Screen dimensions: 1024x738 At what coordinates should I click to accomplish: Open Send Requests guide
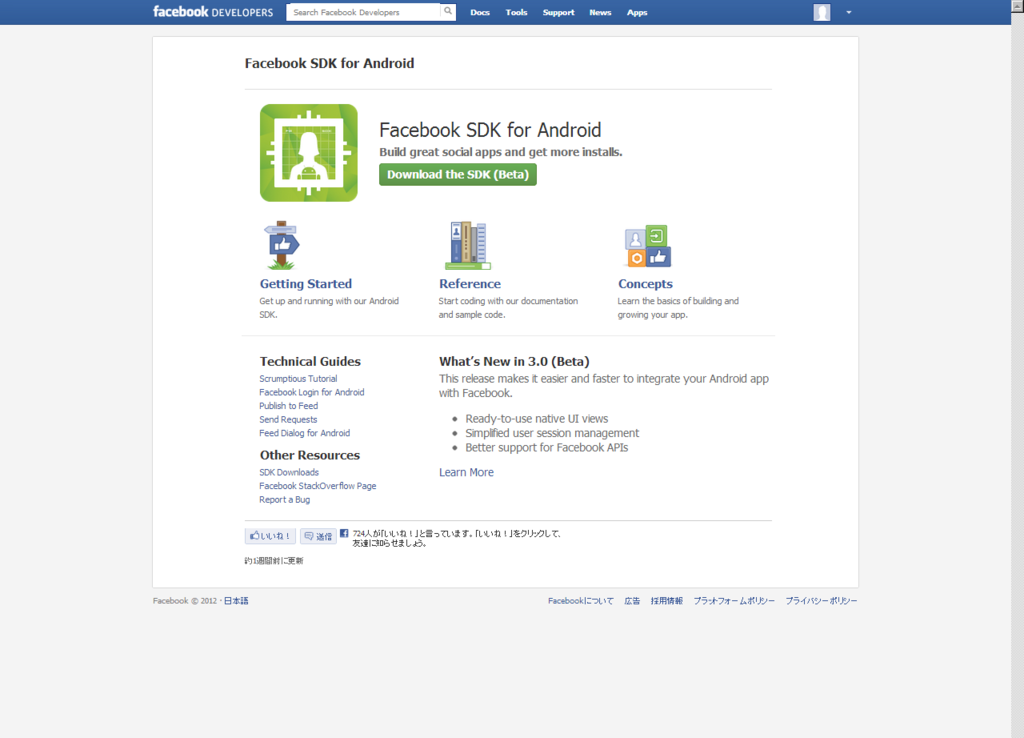pyautogui.click(x=288, y=419)
